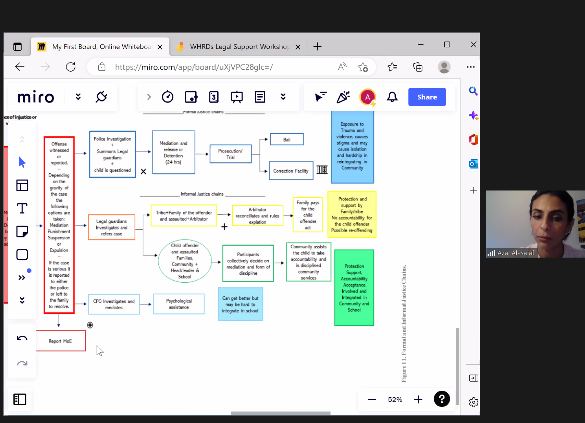Select the Text tool
This screenshot has width=585, height=423.
[22, 208]
